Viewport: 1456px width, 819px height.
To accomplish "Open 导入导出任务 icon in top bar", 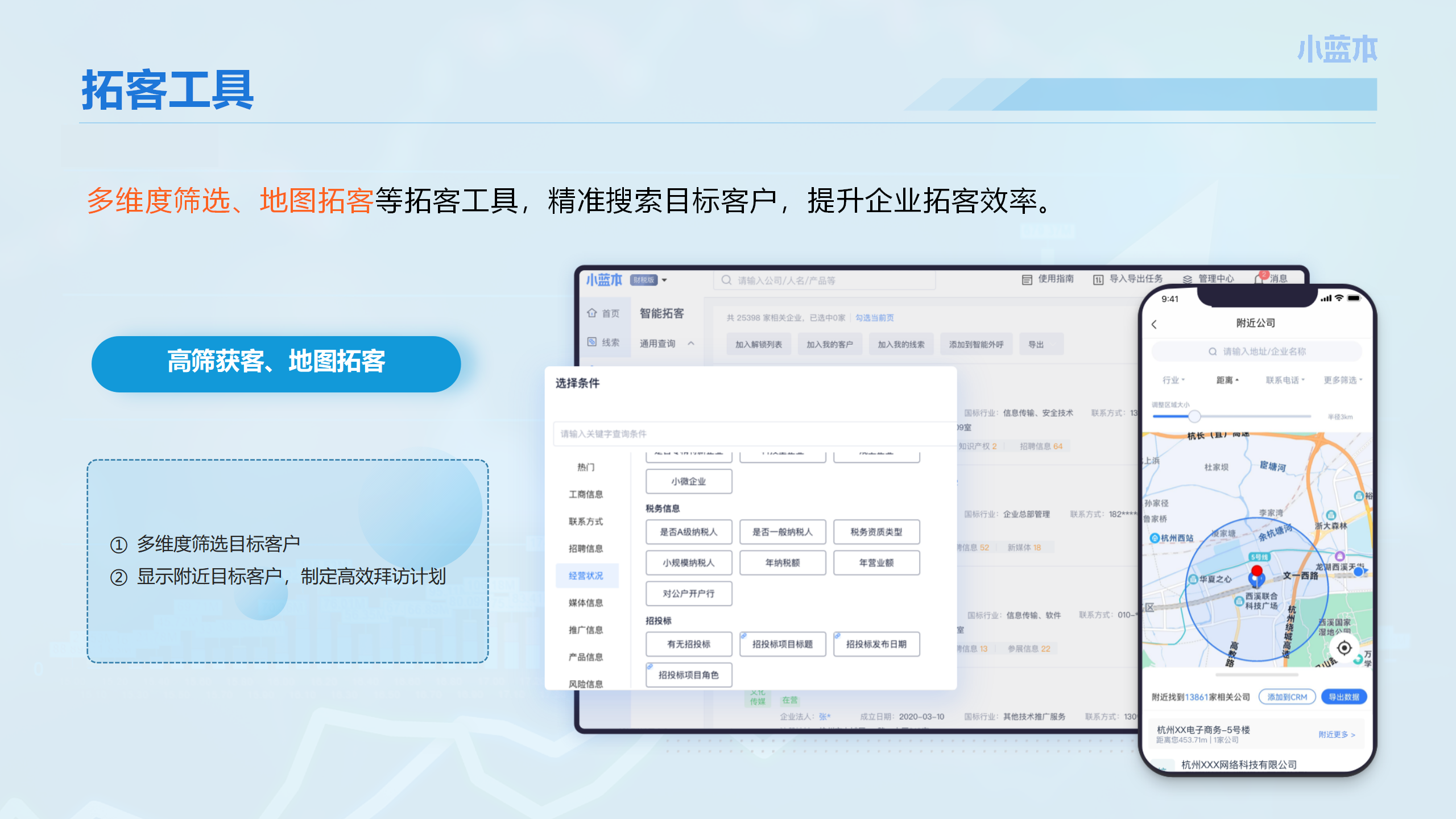I will coord(1098,279).
